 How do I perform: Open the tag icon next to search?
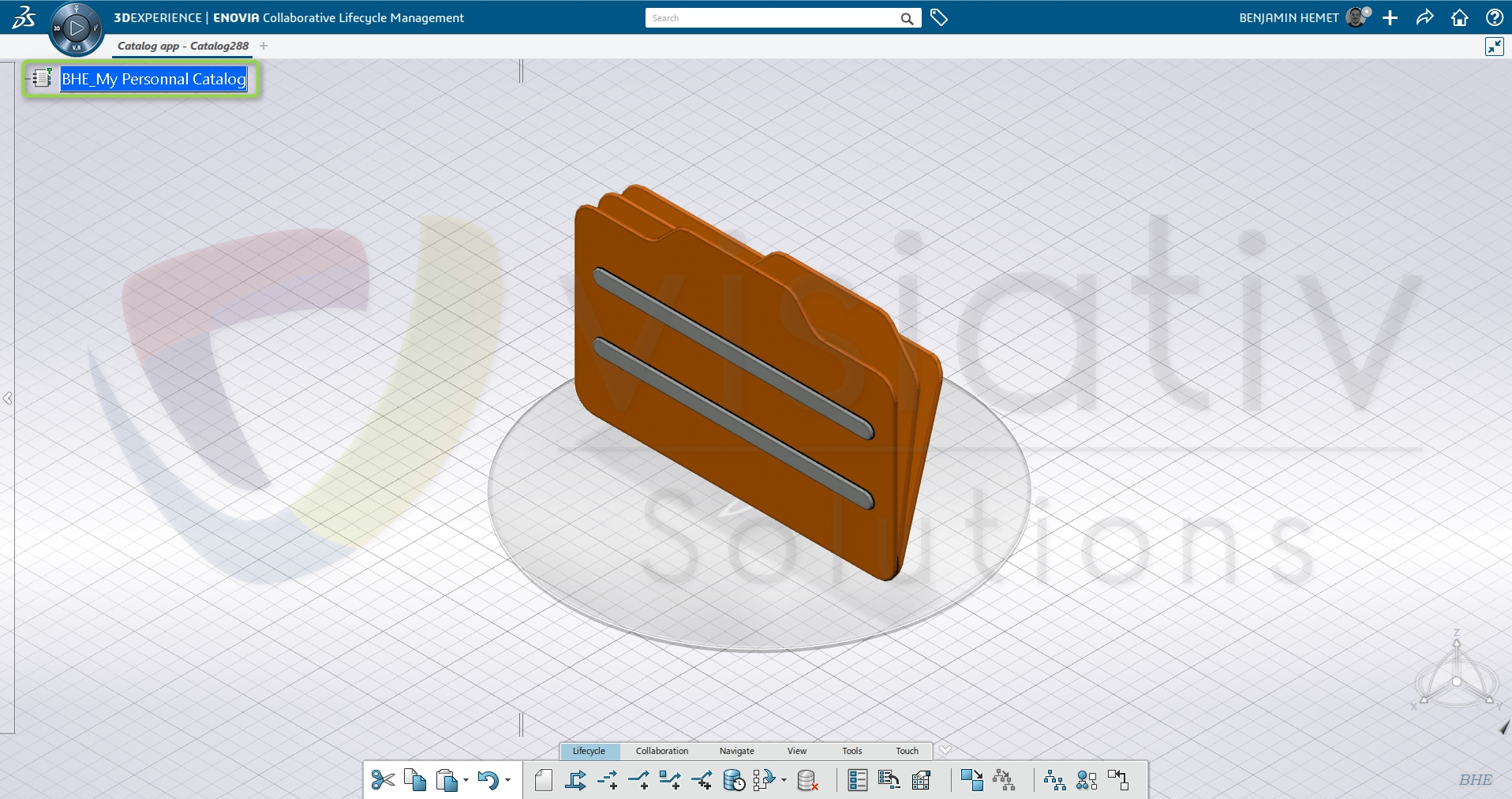(x=939, y=17)
